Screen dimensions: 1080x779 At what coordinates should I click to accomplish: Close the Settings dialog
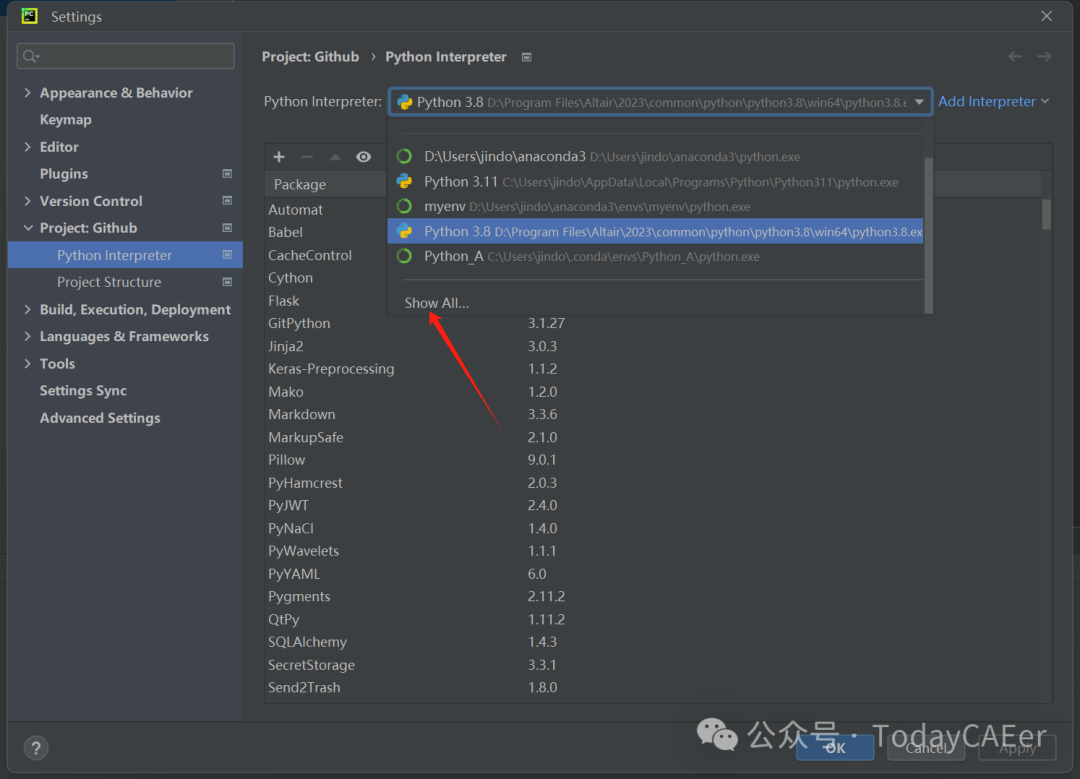click(x=1046, y=16)
